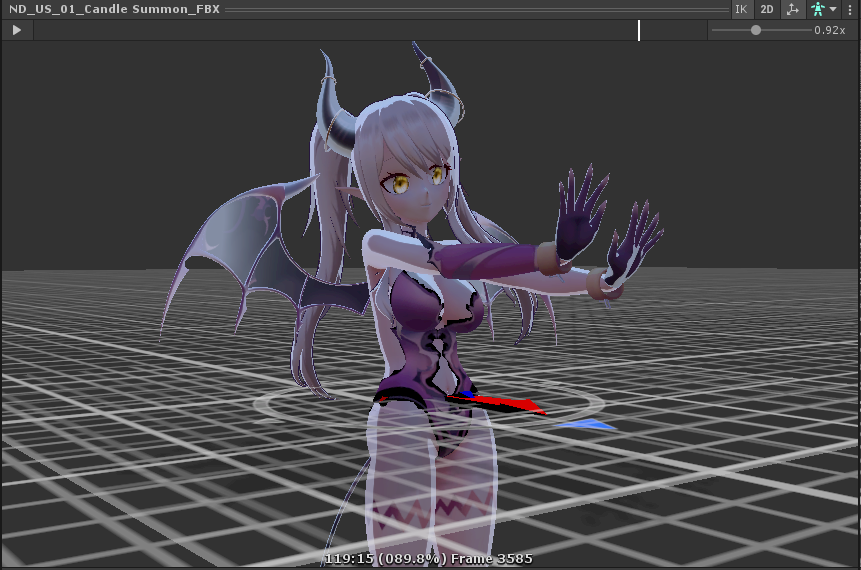Open the preview options kebab menu
Image resolution: width=861 pixels, height=570 pixels.
tap(850, 9)
